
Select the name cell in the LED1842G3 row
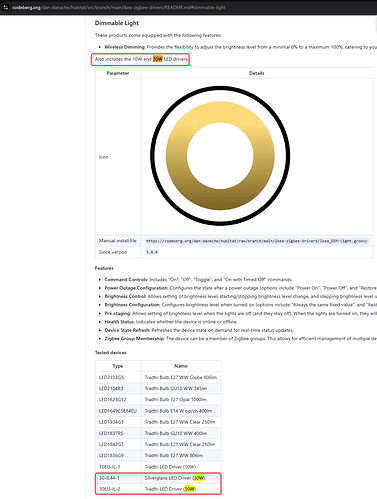[181, 444]
